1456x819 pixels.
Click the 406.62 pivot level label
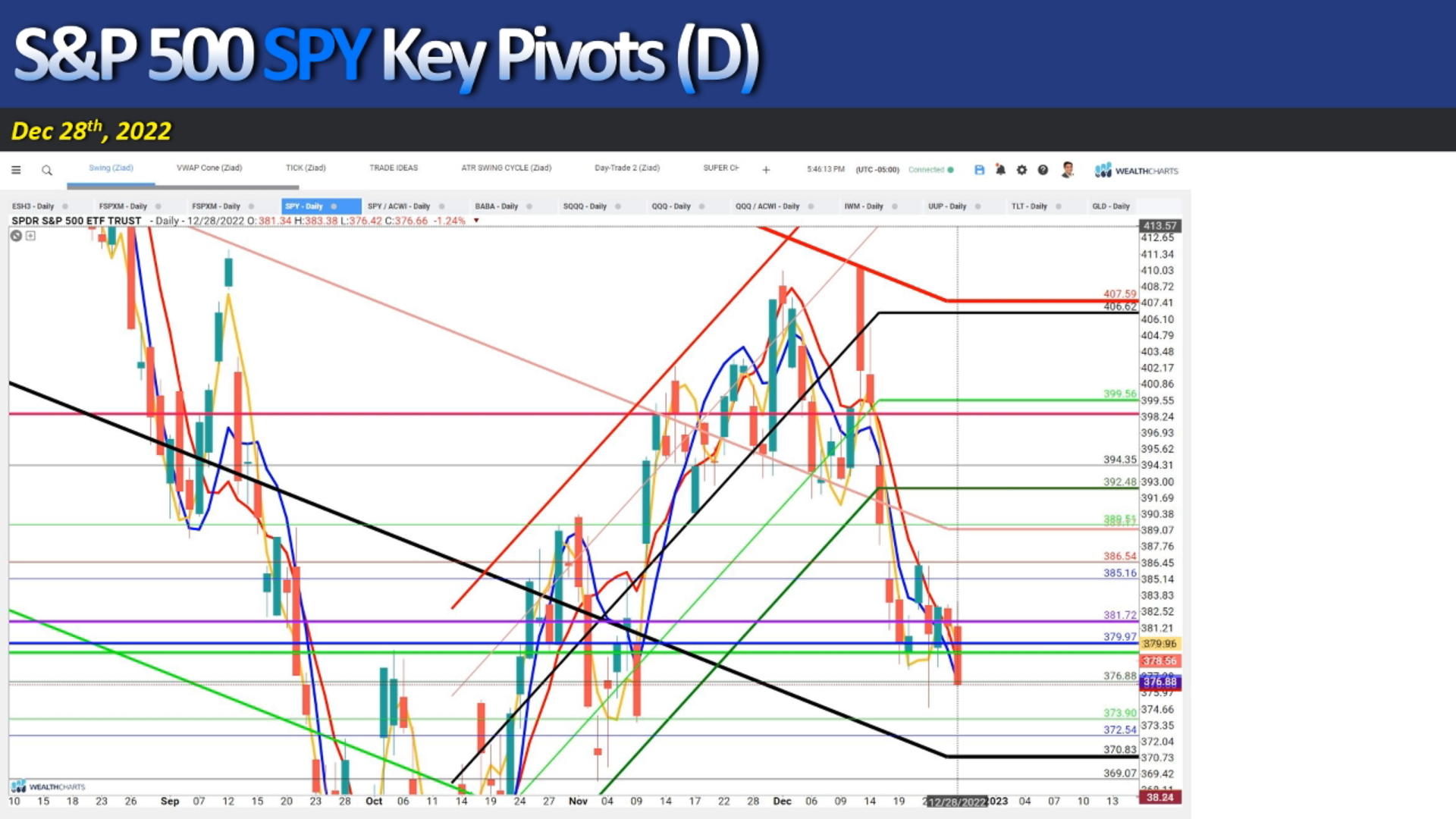tap(1120, 306)
